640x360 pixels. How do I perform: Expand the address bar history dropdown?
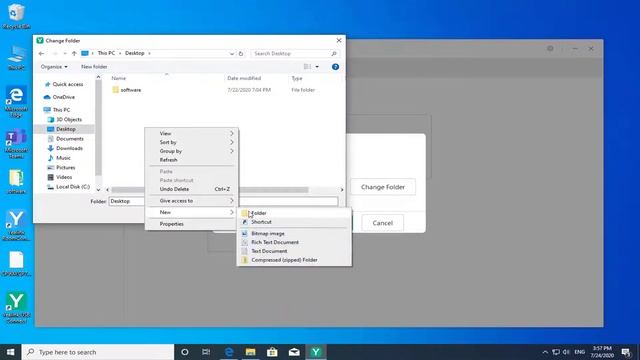click(x=231, y=53)
